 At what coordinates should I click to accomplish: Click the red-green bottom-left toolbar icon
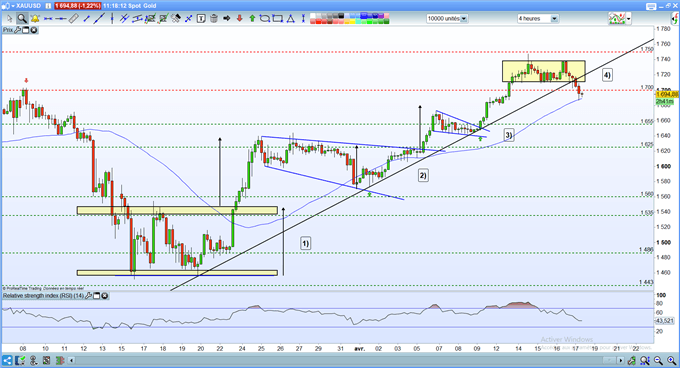tap(59, 360)
